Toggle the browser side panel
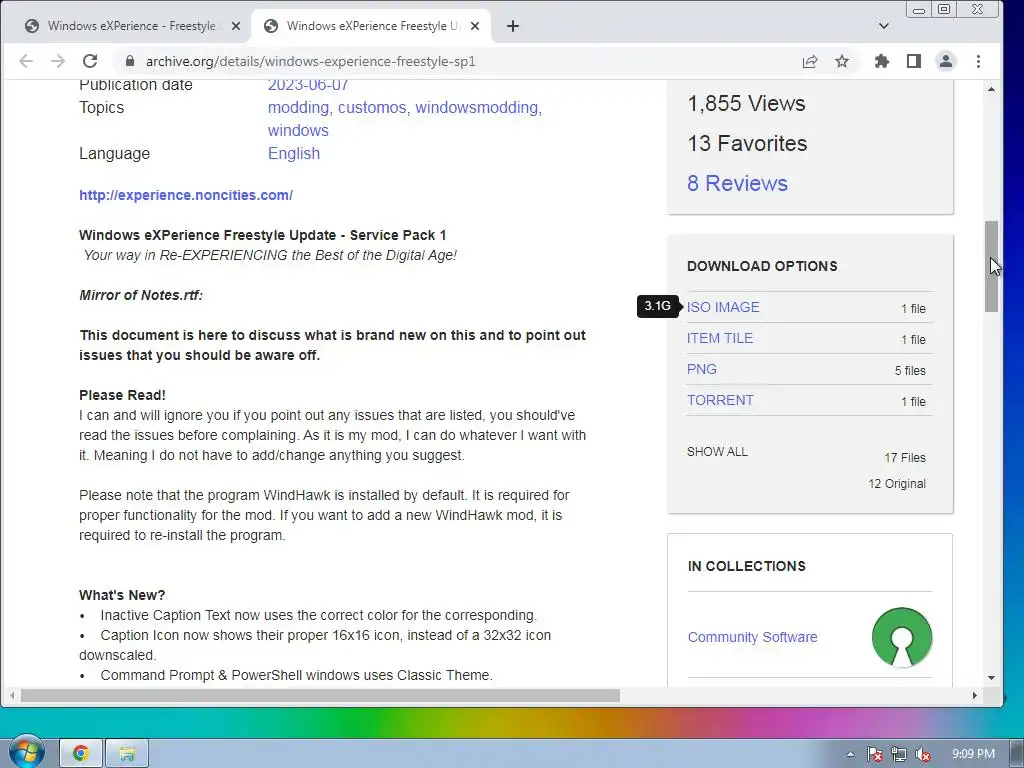This screenshot has width=1024, height=768. tap(914, 61)
